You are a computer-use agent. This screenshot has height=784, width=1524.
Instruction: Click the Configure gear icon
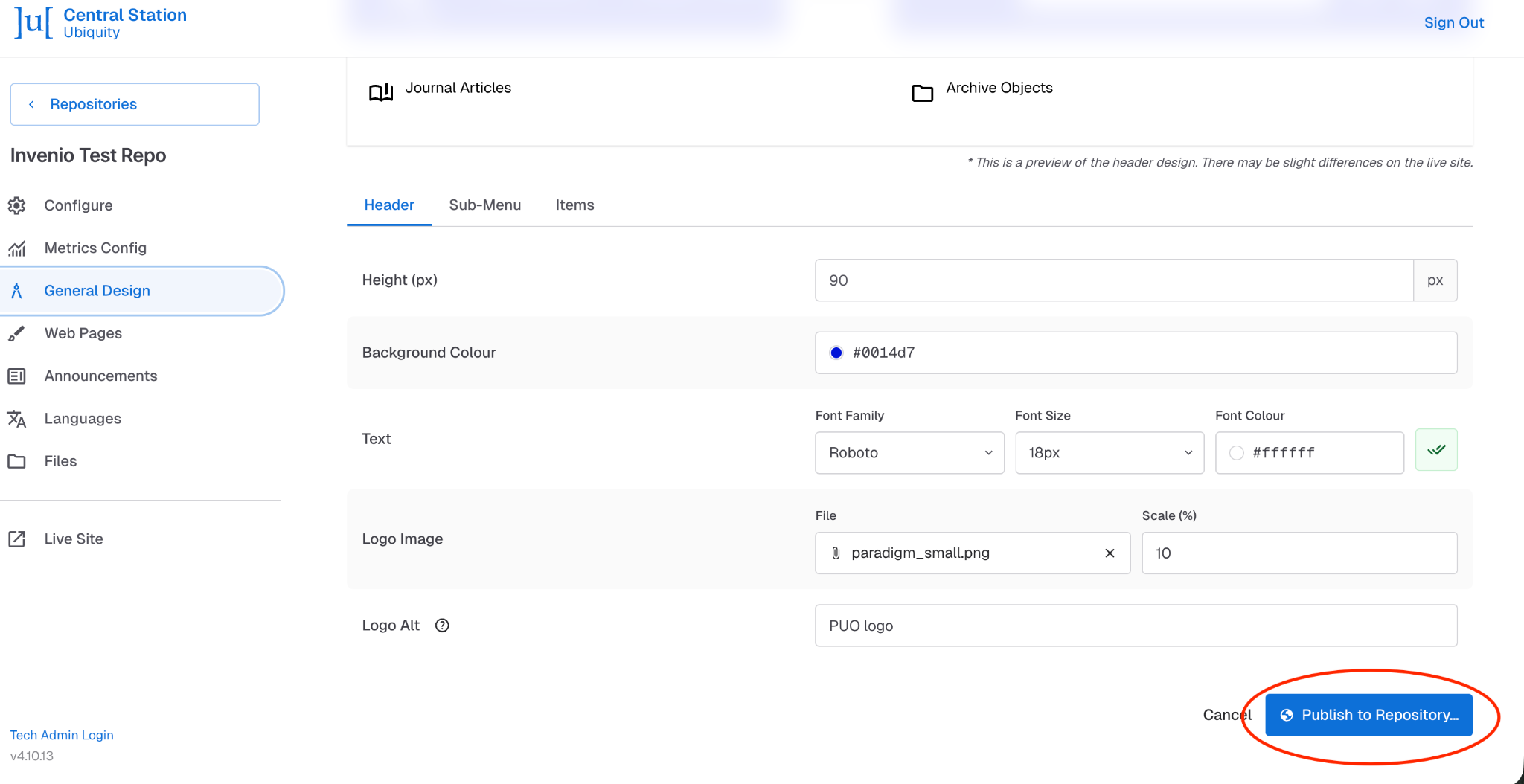click(16, 205)
